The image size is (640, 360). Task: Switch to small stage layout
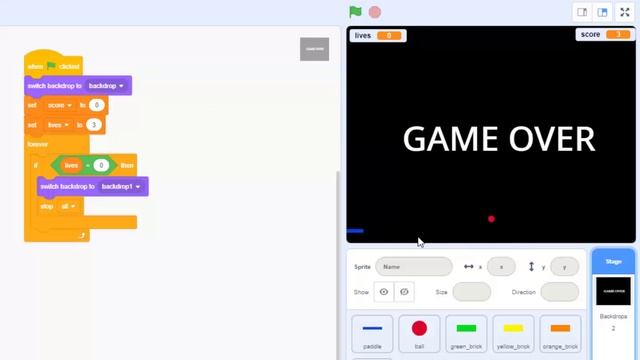582,12
